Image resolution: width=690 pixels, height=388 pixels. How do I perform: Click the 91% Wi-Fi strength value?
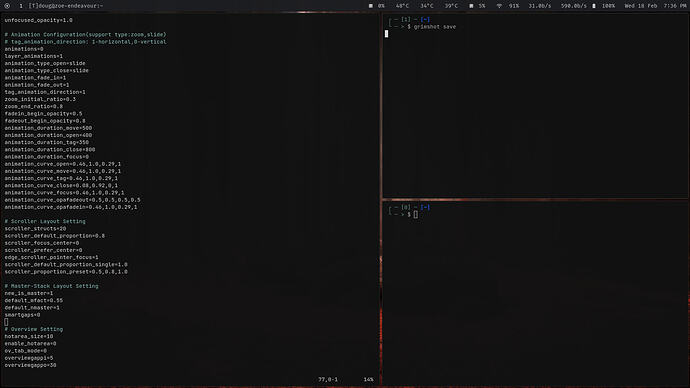click(514, 6)
